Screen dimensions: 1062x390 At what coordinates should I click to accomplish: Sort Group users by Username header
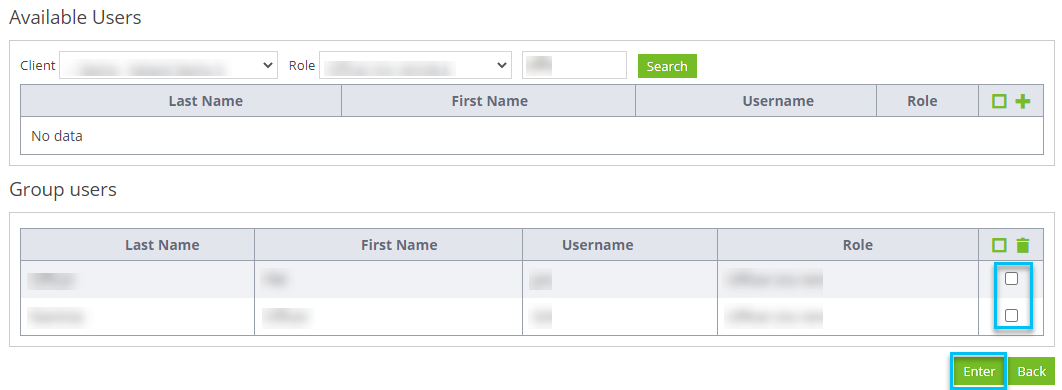pyautogui.click(x=597, y=244)
